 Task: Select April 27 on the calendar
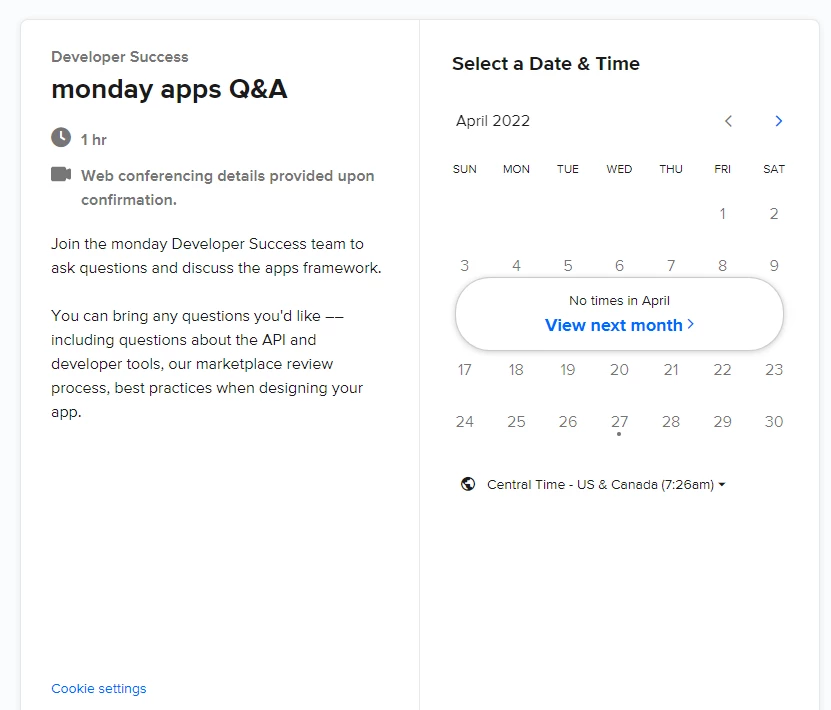click(619, 422)
